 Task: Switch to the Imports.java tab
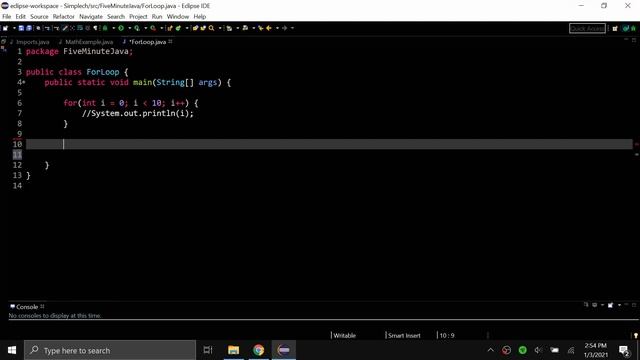tap(29, 42)
